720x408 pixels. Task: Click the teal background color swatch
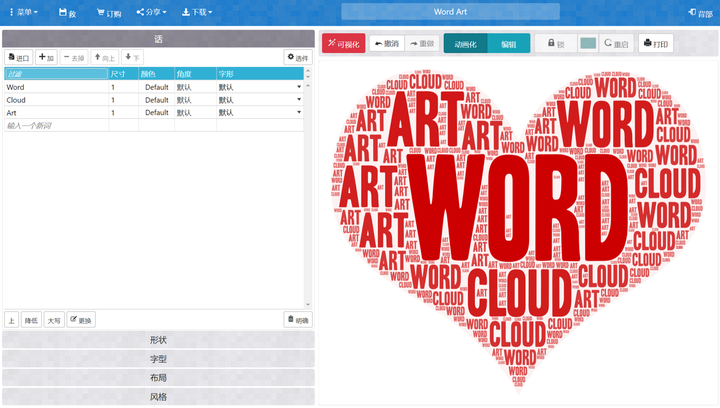pos(588,44)
